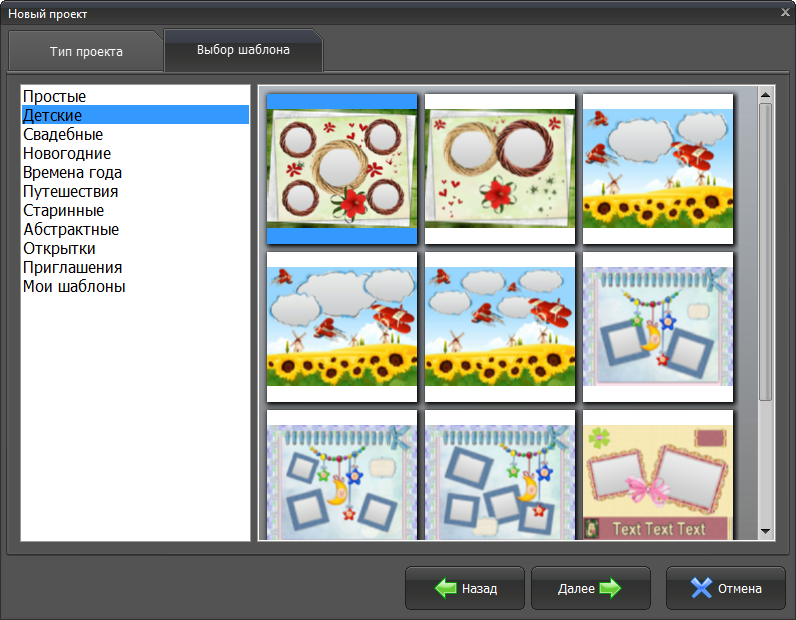Select baby mobile template with four frames
Viewport: 796px width, 620px height.
[500, 475]
